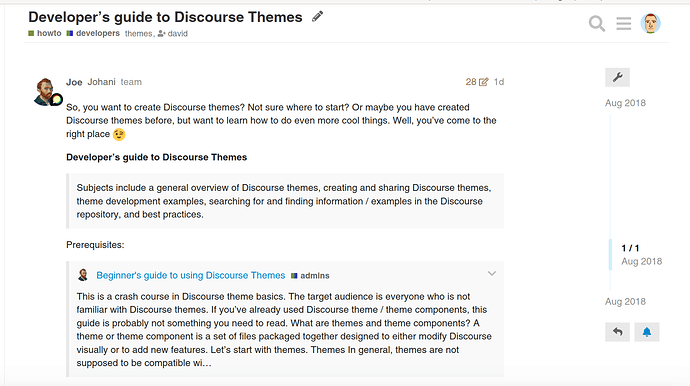690x386 pixels.
Task: Open Joe's username profile link
Action: coord(74,82)
